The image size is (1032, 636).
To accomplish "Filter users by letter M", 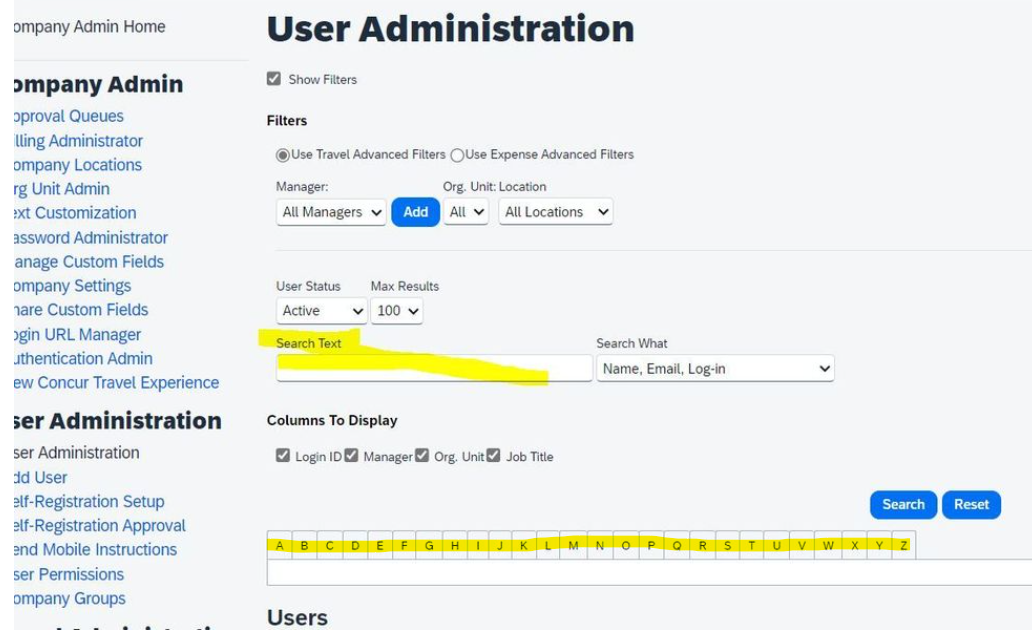I will pos(574,545).
